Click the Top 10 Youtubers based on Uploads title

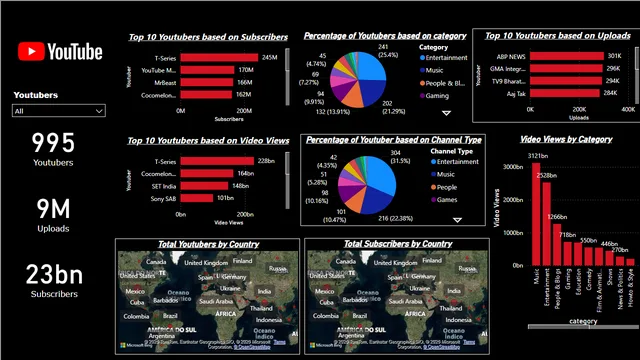pos(558,36)
